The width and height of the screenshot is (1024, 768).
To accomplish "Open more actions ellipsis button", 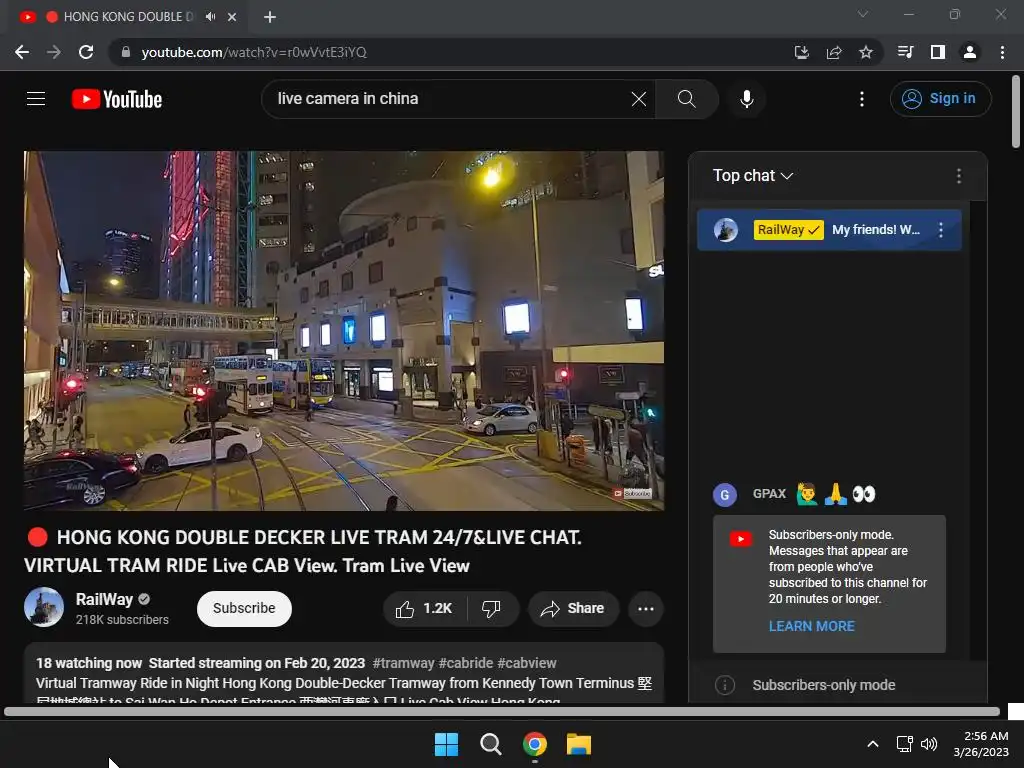I will click(x=646, y=609).
